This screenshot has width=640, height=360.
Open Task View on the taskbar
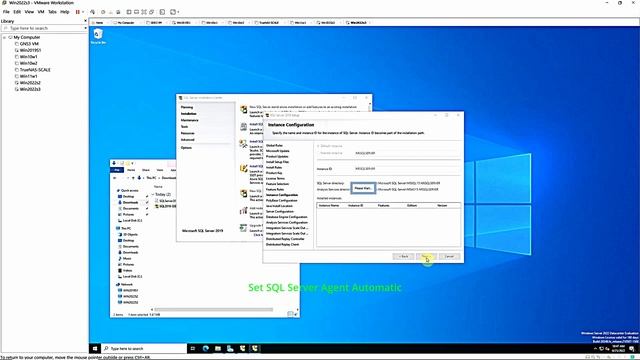click(193, 349)
